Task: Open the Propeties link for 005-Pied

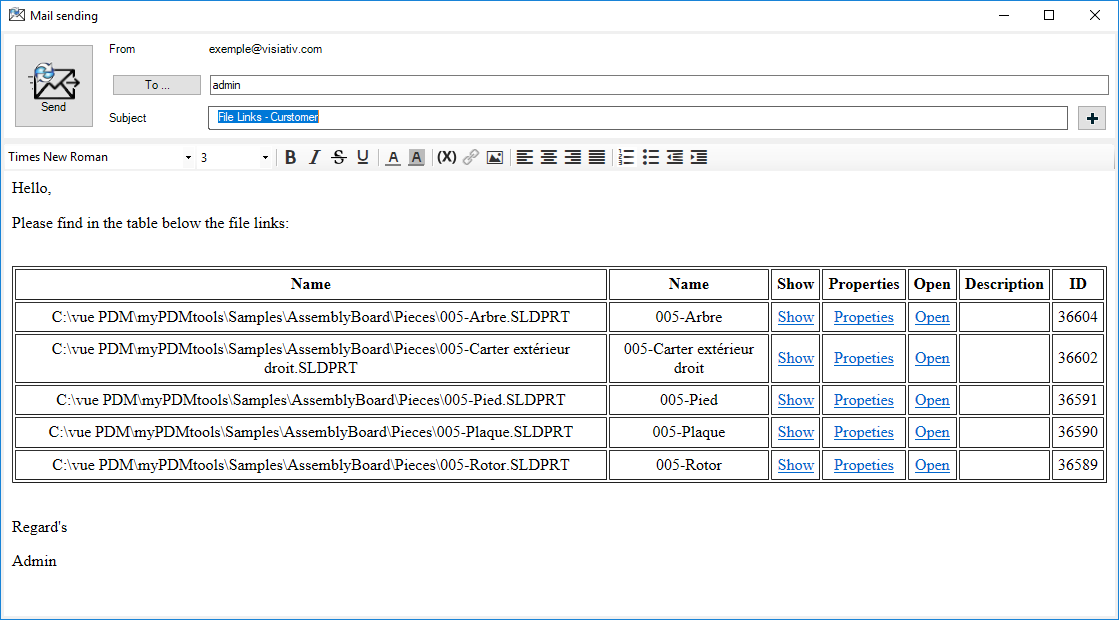Action: pos(863,400)
